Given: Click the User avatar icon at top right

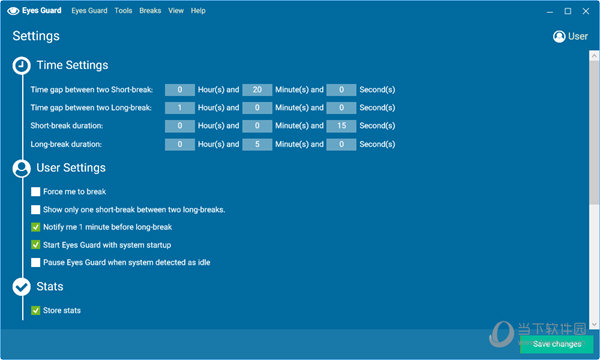Looking at the screenshot, I should (x=559, y=36).
